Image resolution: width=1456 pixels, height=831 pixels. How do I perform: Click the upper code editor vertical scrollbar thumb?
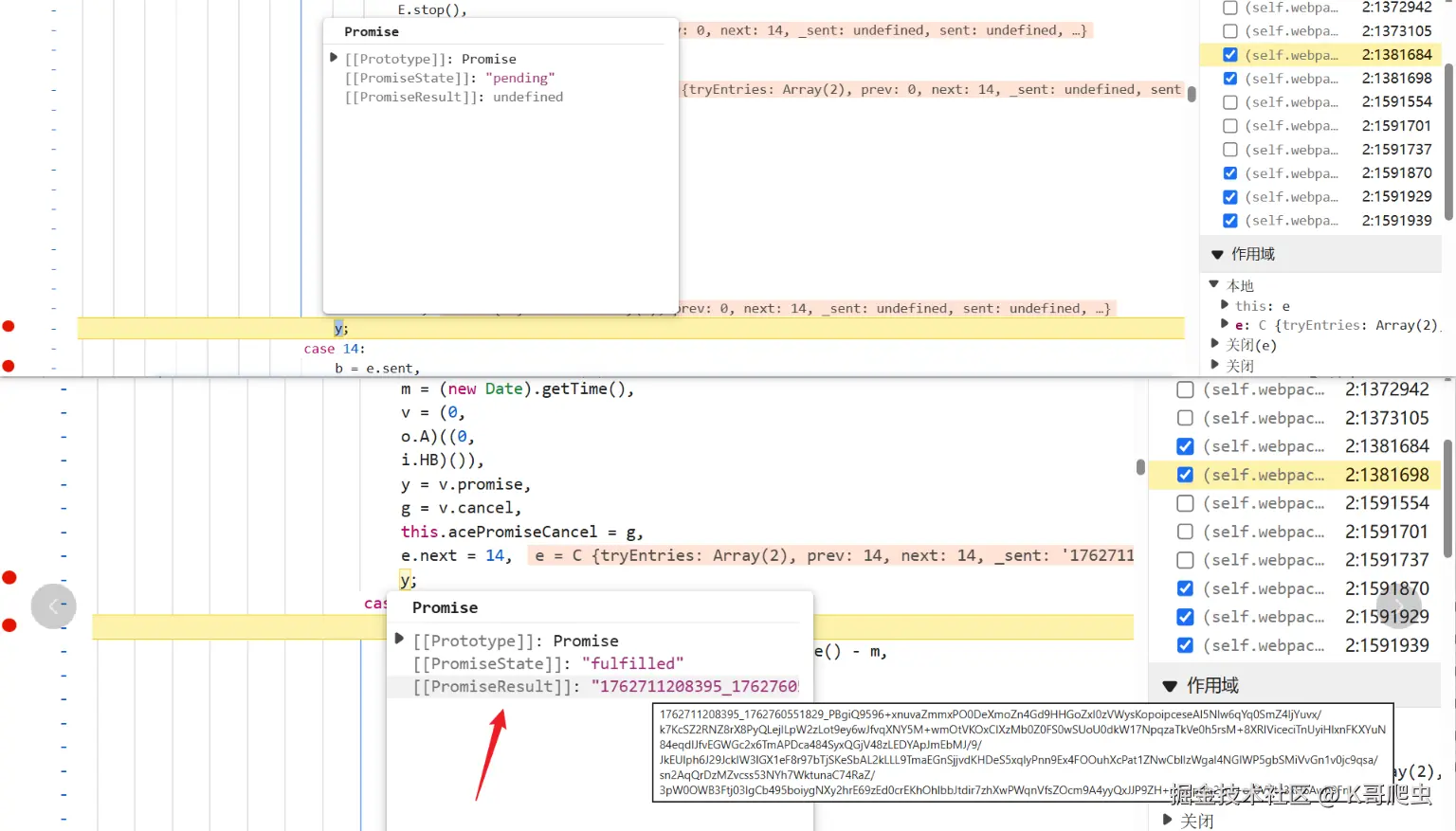click(1192, 94)
